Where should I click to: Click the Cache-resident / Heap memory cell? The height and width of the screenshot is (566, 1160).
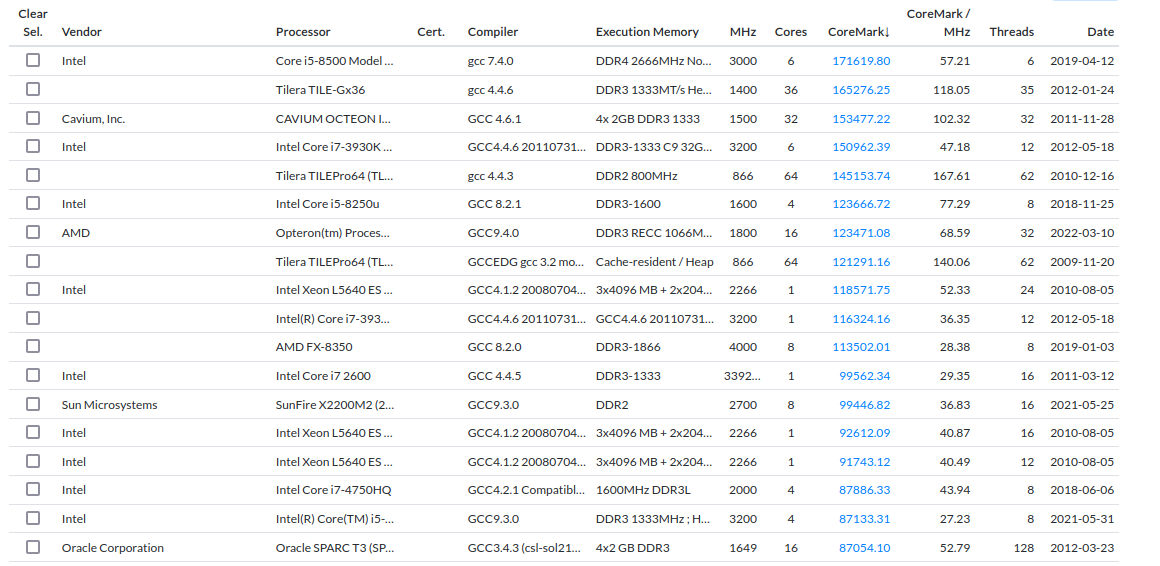(655, 261)
